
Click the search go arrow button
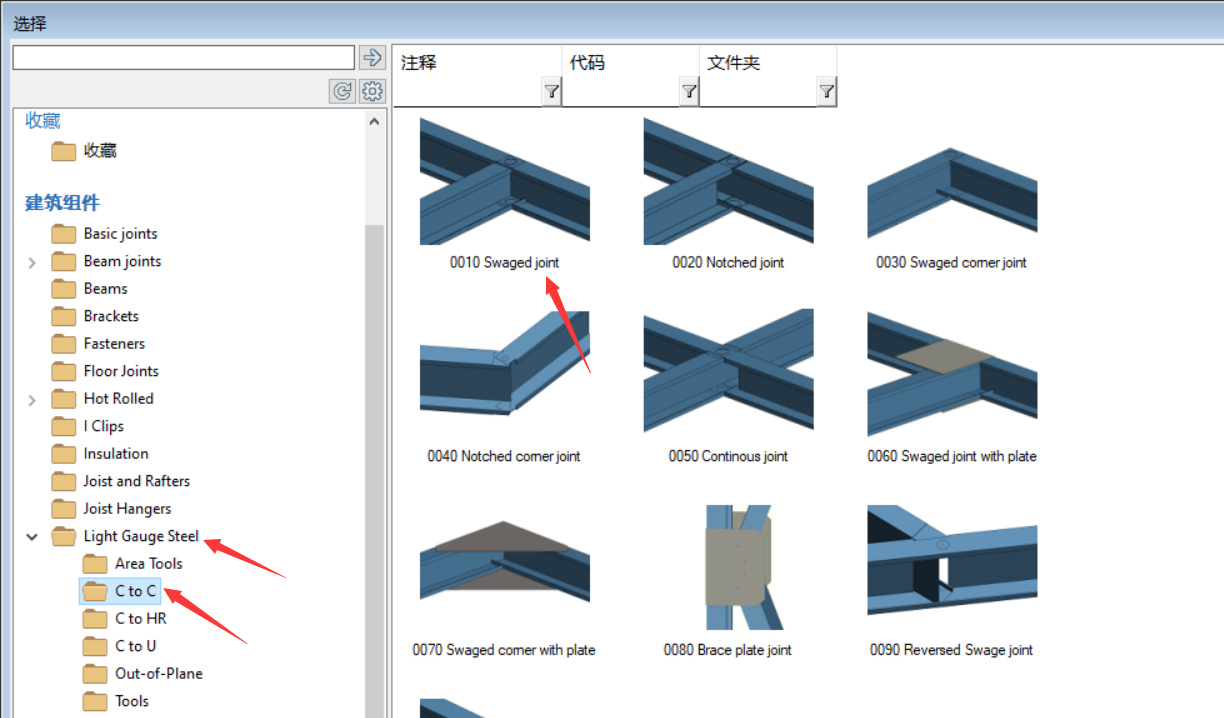(373, 57)
